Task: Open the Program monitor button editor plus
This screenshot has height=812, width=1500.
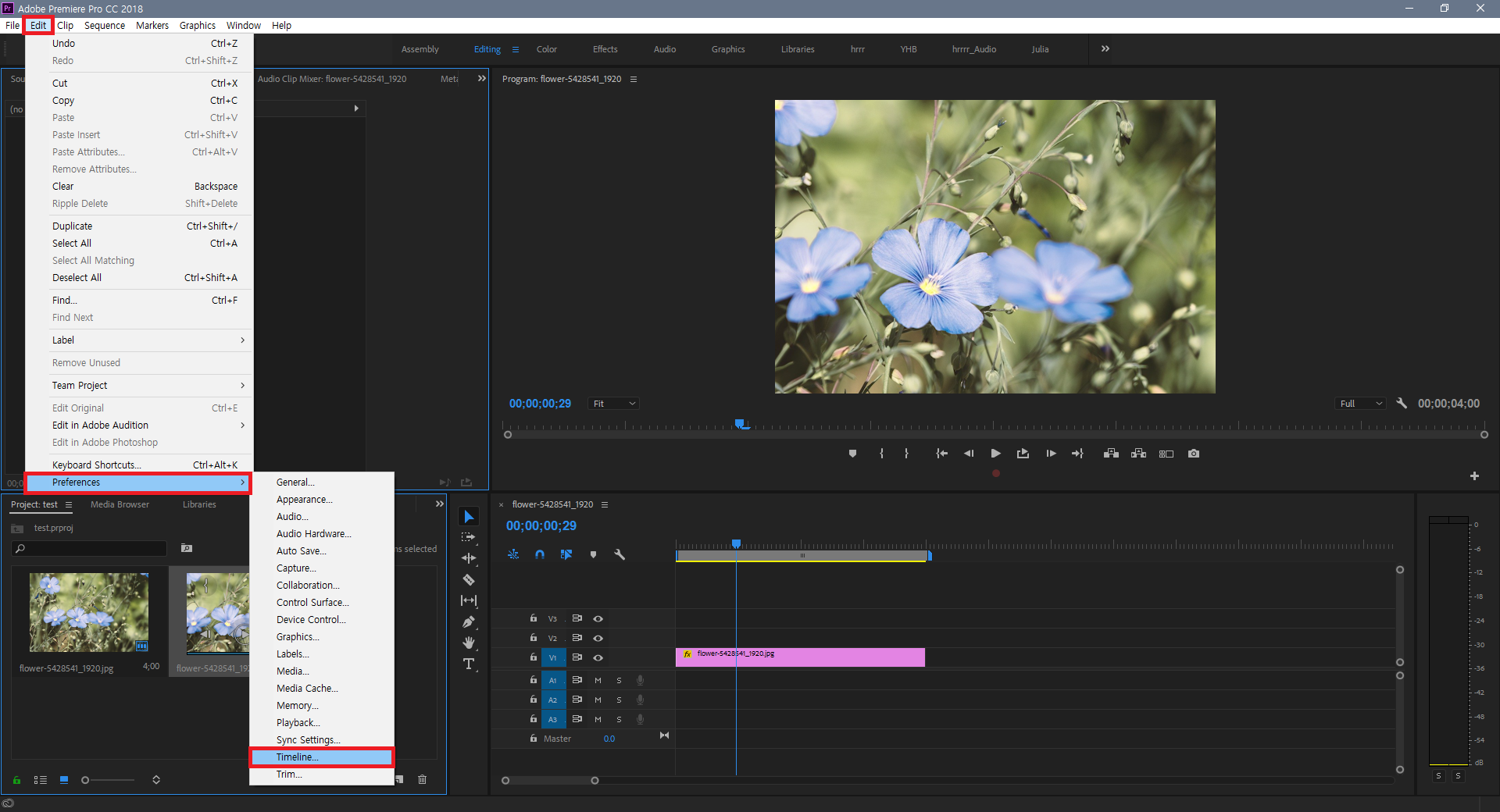Action: (x=1474, y=475)
